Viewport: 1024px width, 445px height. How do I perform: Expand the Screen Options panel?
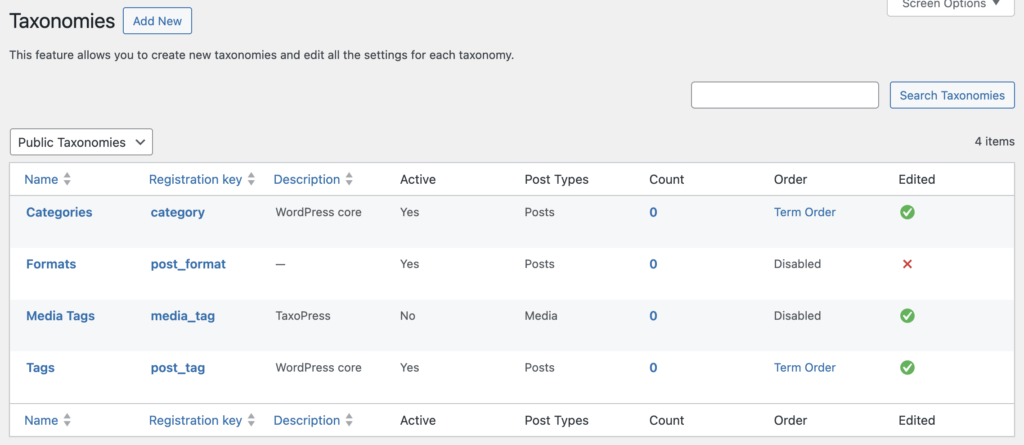coord(950,5)
